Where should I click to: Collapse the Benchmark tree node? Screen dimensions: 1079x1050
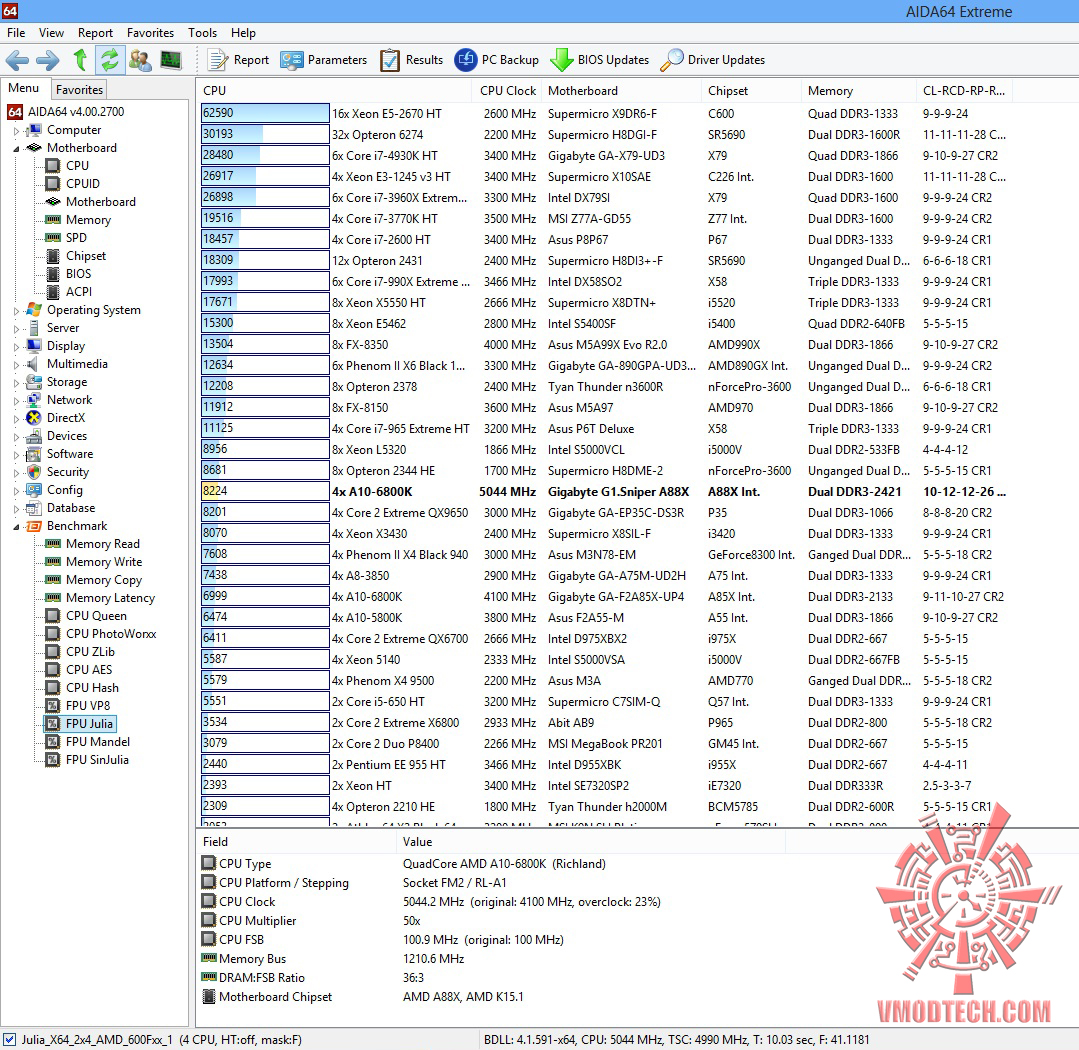(x=17, y=527)
